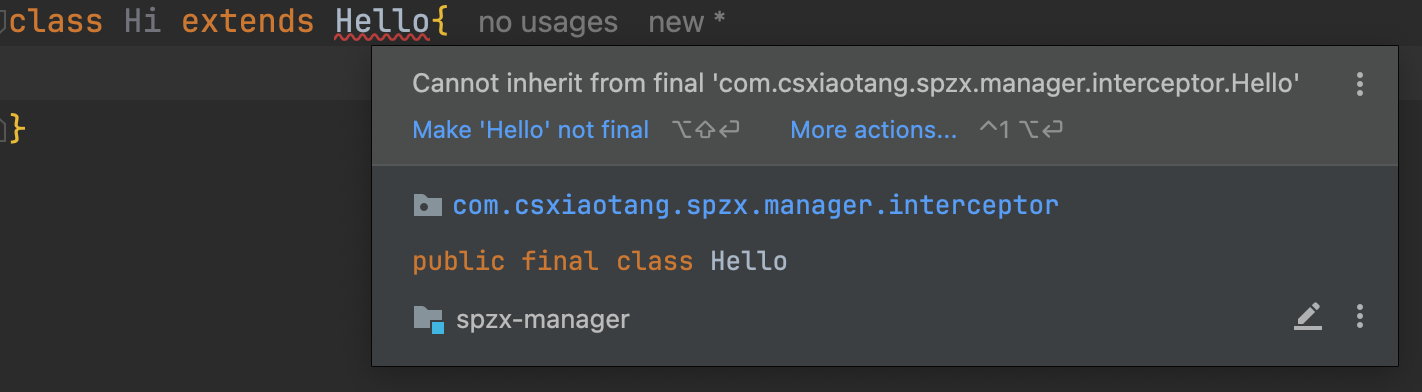Open the options menu beside the error message
The width and height of the screenshot is (1422, 392).
click(x=1359, y=84)
